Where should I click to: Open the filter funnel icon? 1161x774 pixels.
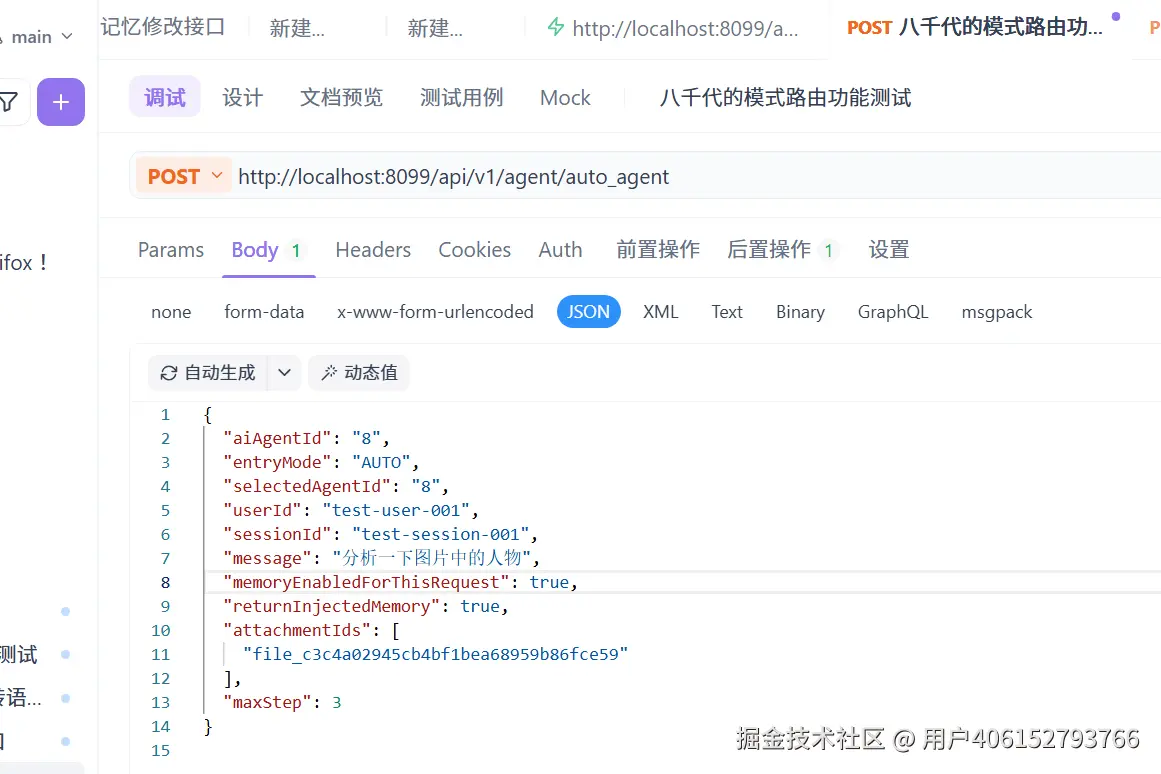[x=9, y=101]
